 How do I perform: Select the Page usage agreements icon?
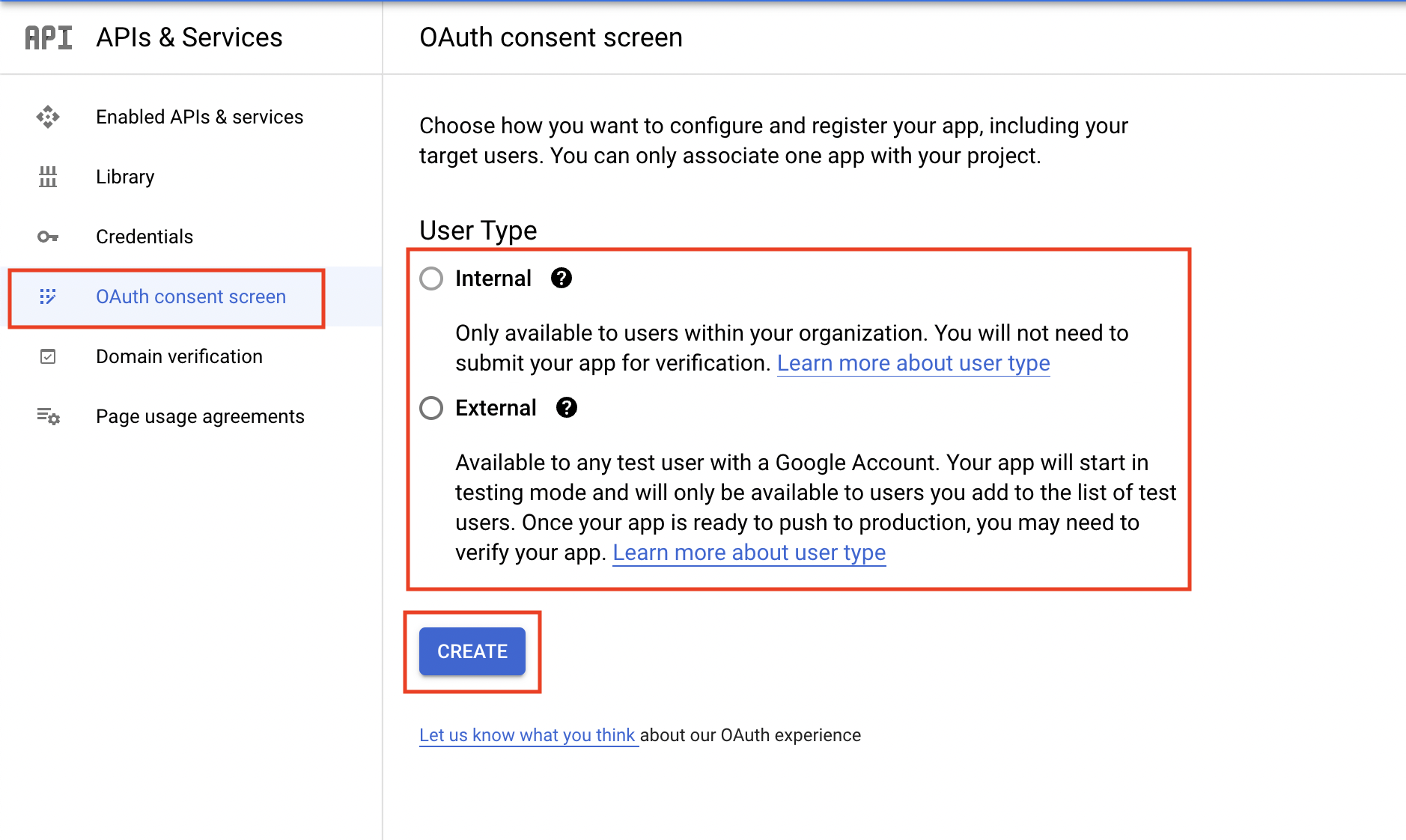point(48,417)
